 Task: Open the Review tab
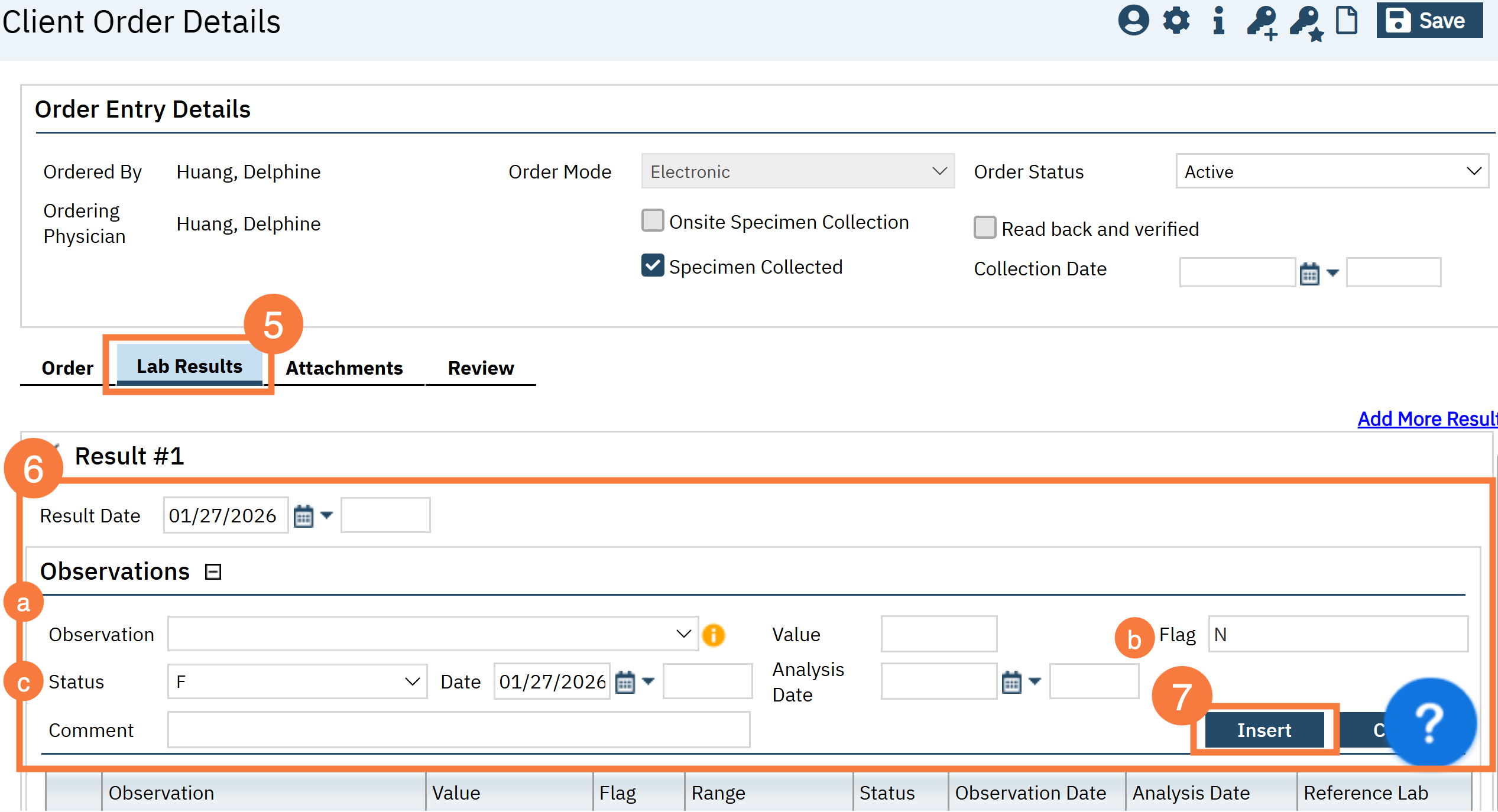[481, 368]
